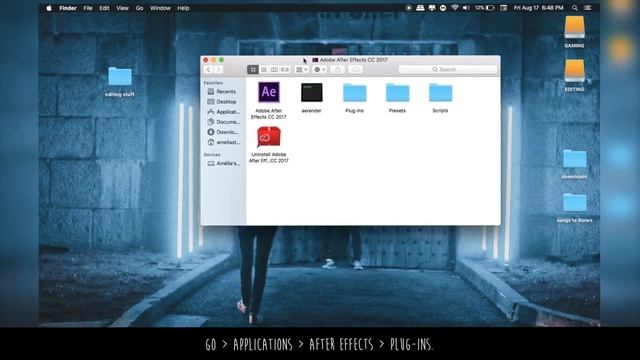The height and width of the screenshot is (360, 640).
Task: Open the Help menu
Action: (x=183, y=8)
